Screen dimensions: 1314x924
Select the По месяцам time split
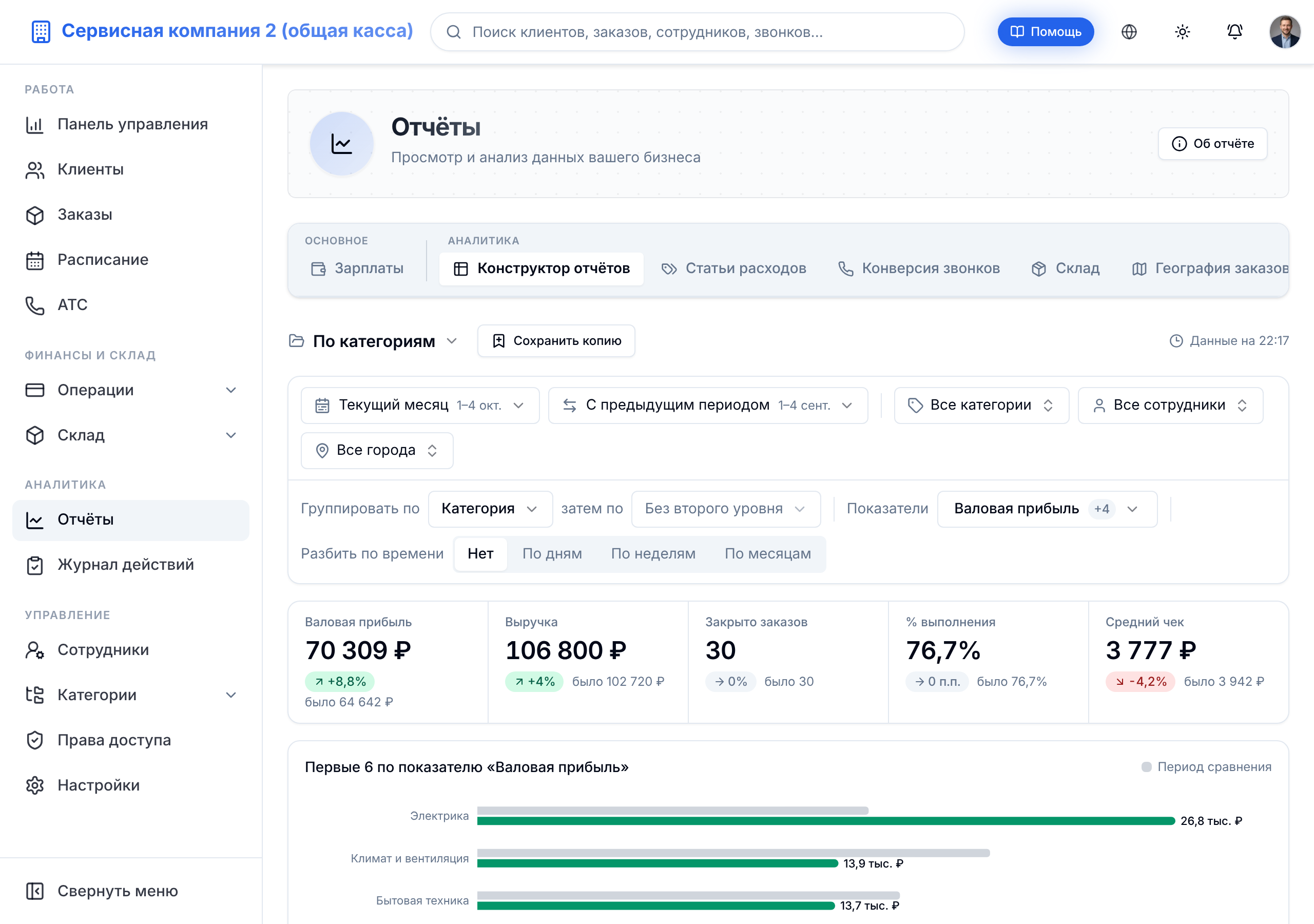point(767,553)
